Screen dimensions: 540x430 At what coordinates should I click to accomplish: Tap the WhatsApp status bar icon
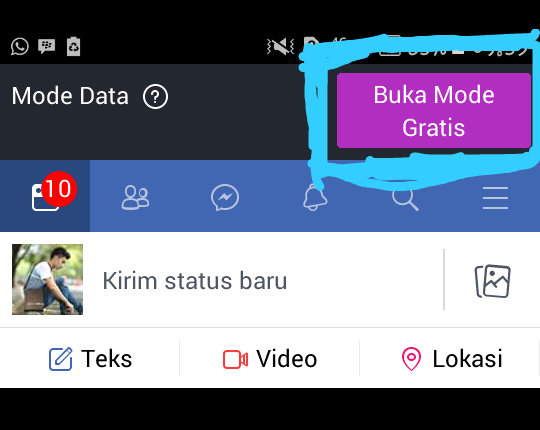click(20, 46)
